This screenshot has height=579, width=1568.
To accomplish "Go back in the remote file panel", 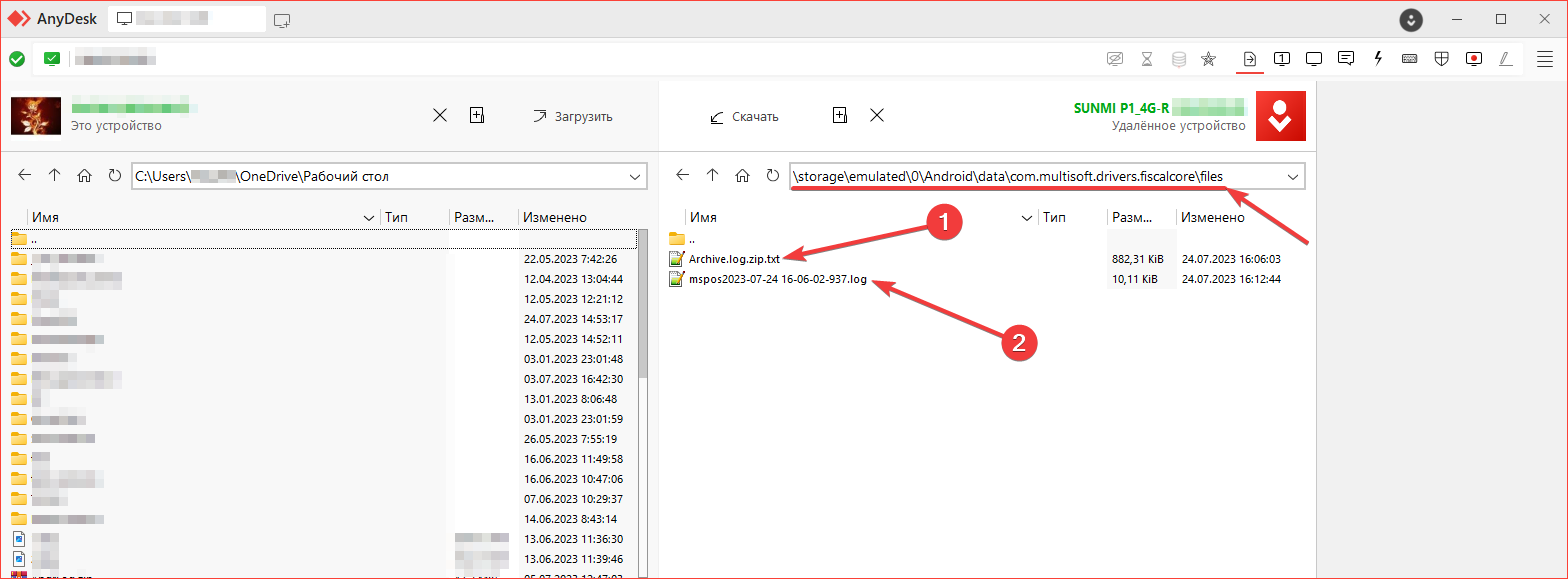I will (x=683, y=175).
